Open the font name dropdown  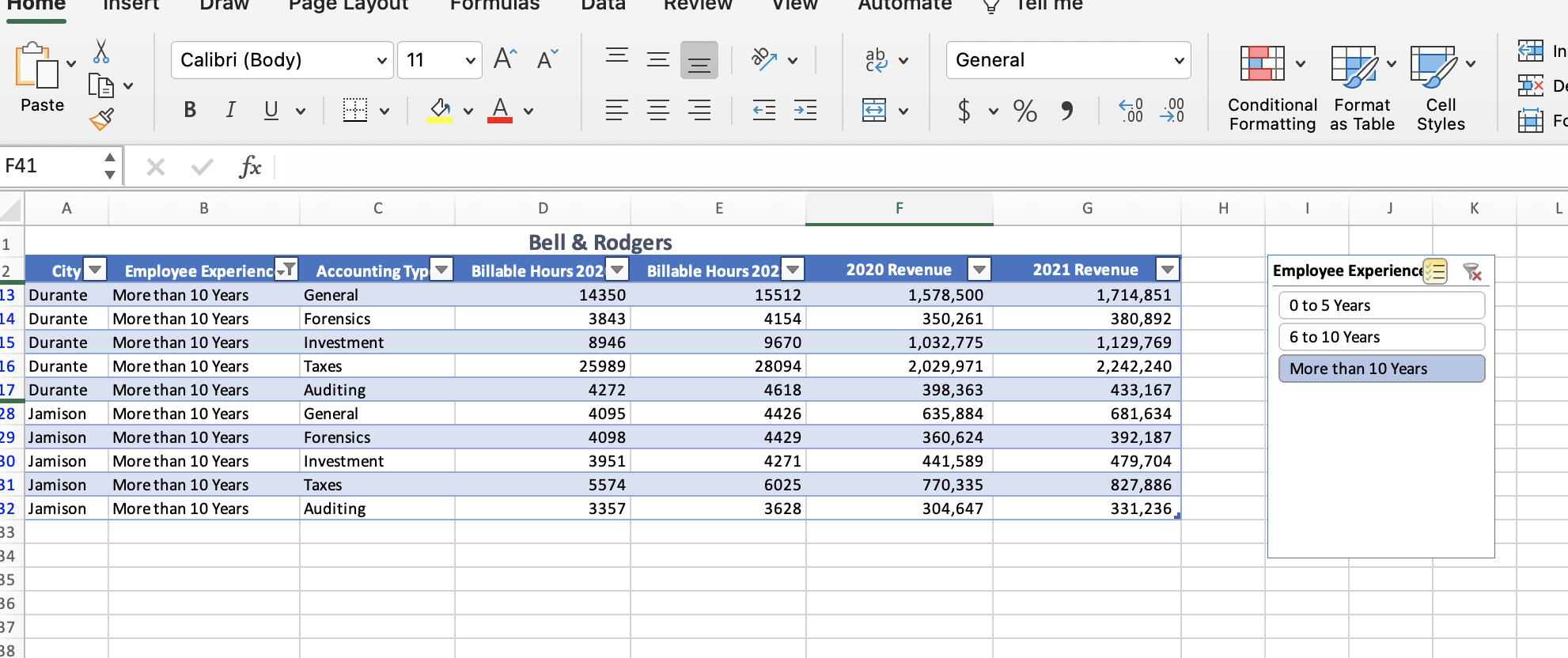(x=381, y=60)
